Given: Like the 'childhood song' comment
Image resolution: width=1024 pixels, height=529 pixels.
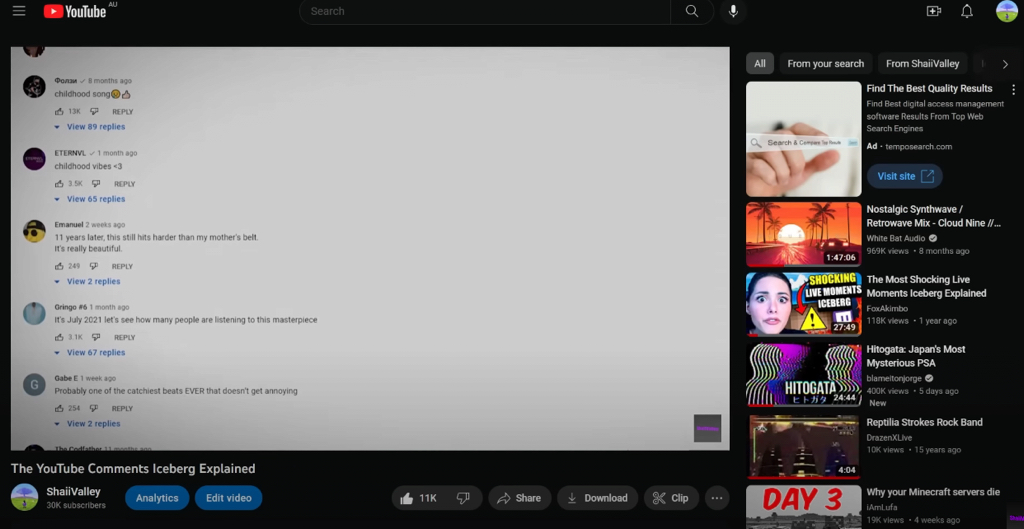Looking at the screenshot, I should (59, 112).
